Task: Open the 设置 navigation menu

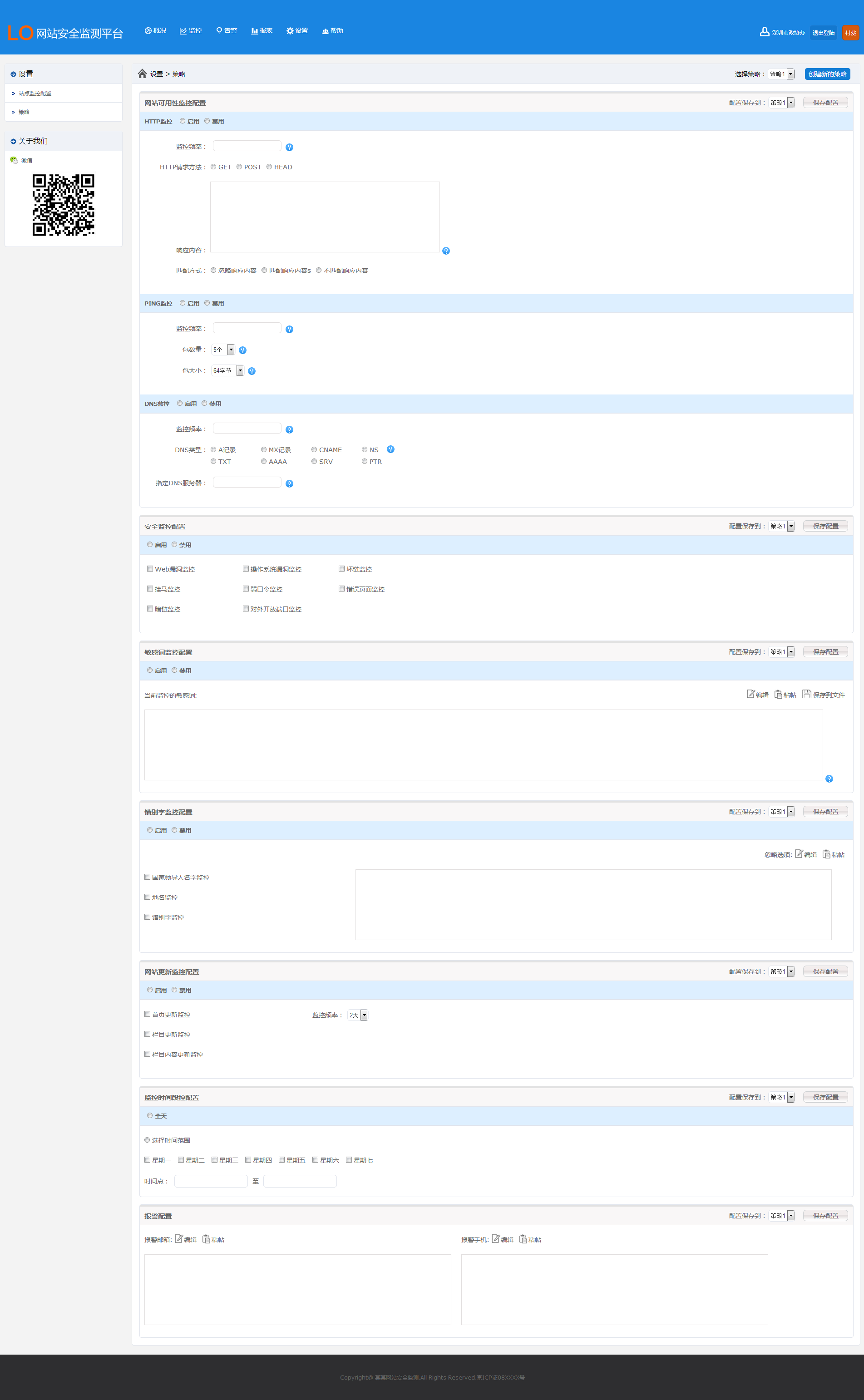Action: 297,31
